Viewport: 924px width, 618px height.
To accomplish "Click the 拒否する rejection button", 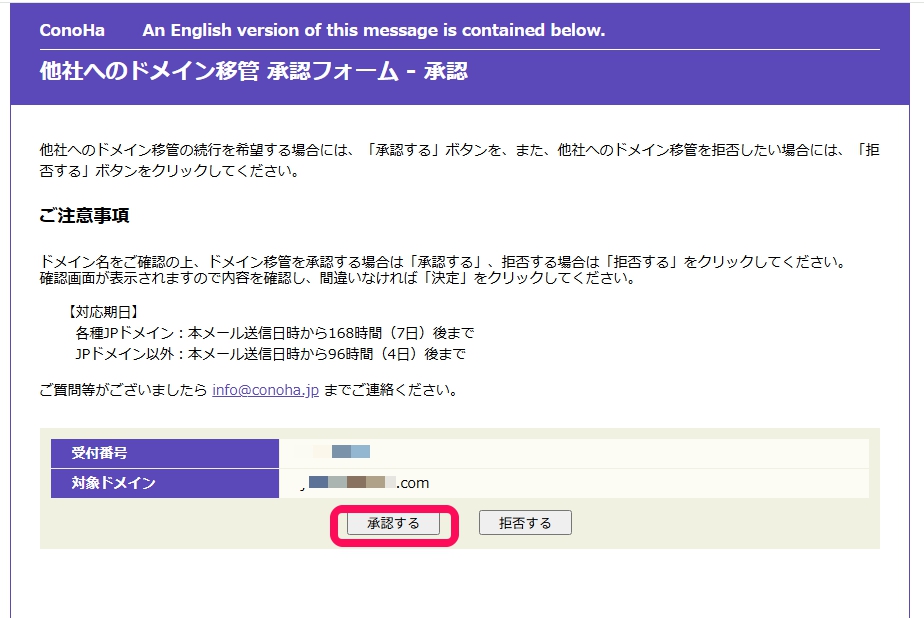I will (x=524, y=521).
